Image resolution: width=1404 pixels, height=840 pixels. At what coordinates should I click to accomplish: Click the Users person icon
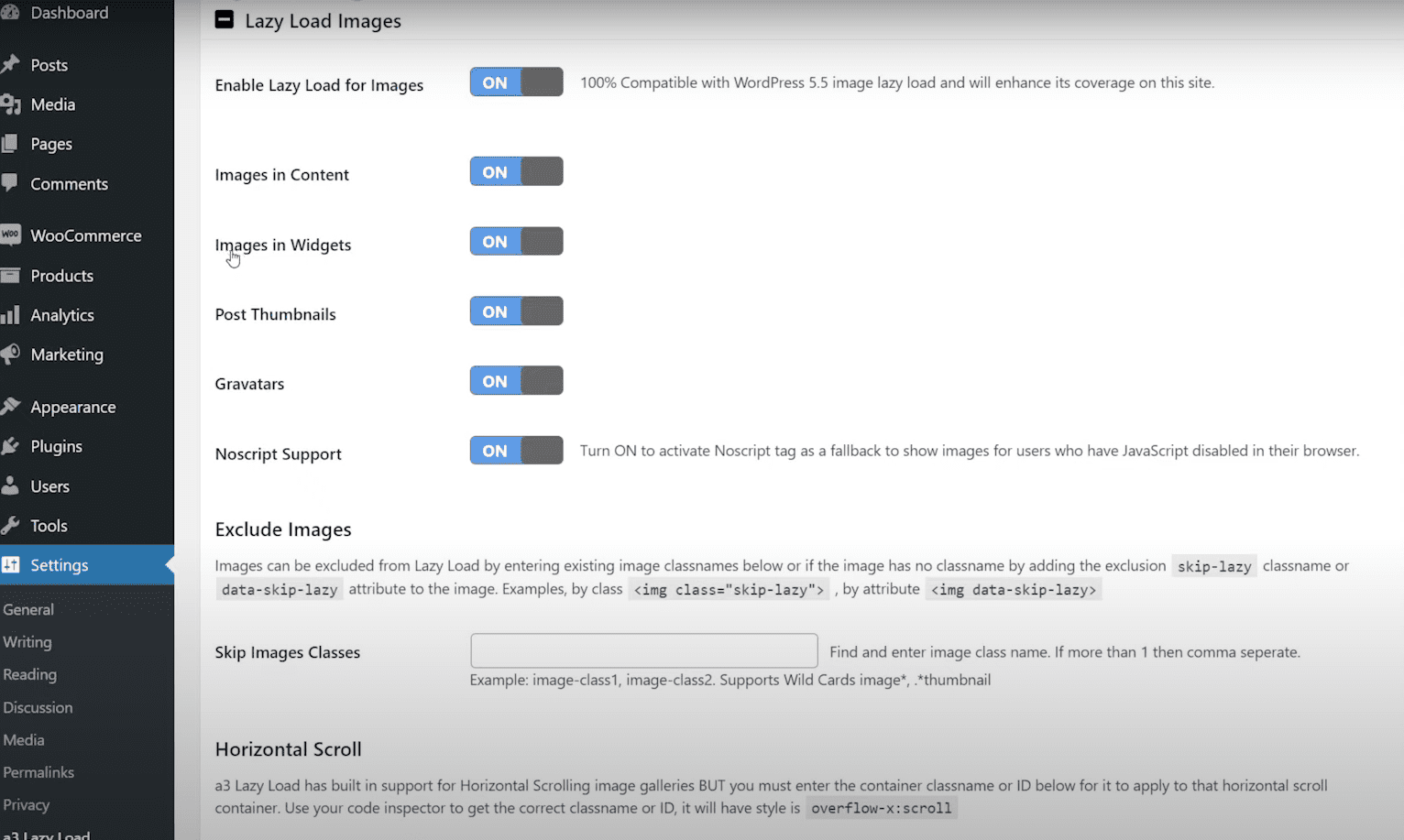[10, 485]
